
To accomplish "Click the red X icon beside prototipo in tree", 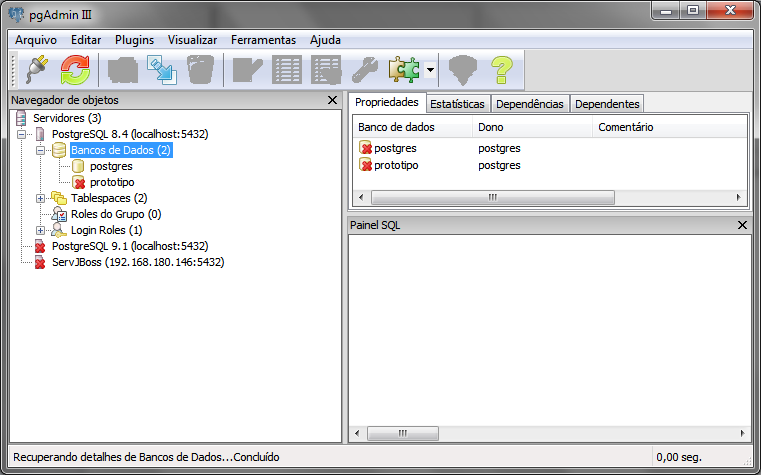I will pyautogui.click(x=78, y=182).
